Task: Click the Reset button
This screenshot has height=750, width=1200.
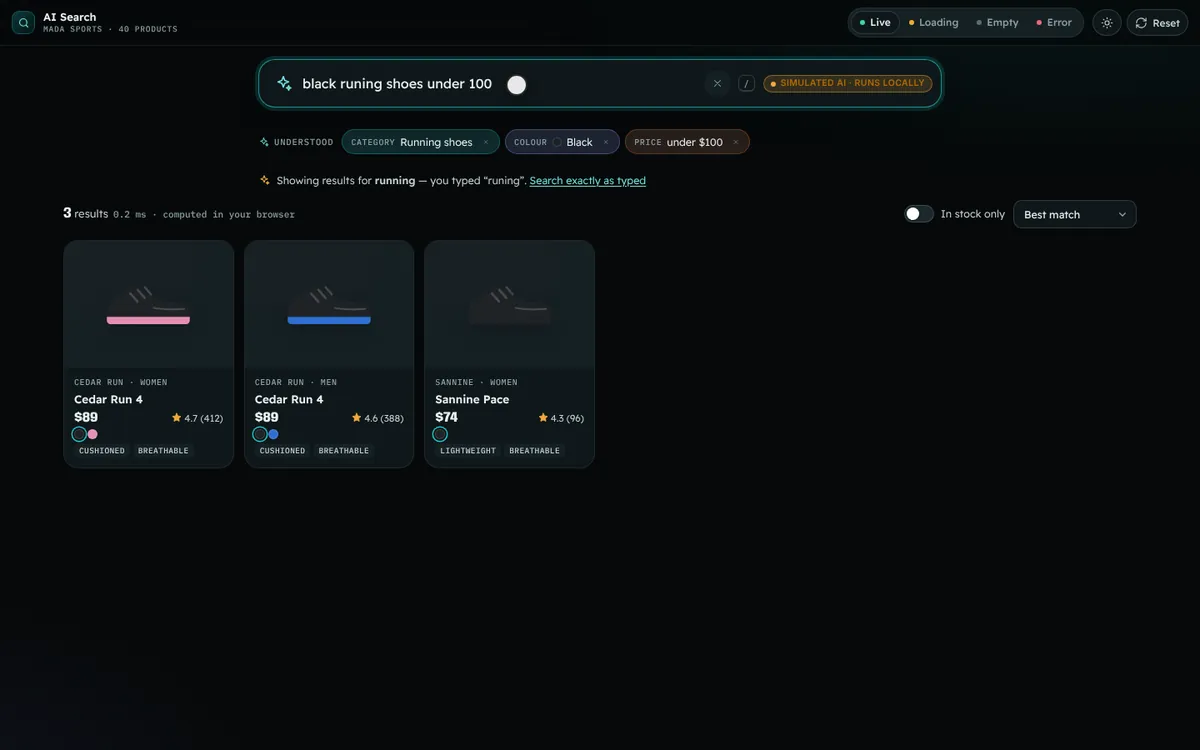Action: click(x=1157, y=23)
